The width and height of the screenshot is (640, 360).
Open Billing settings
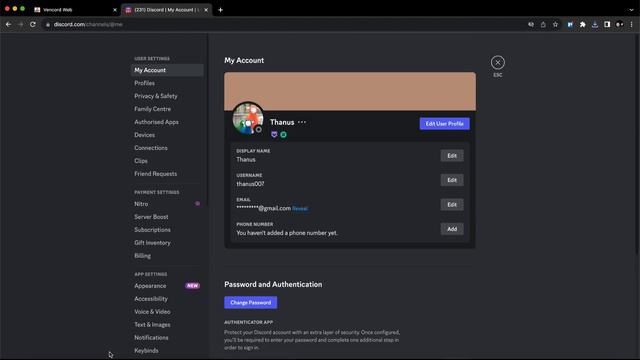[x=167, y=256]
